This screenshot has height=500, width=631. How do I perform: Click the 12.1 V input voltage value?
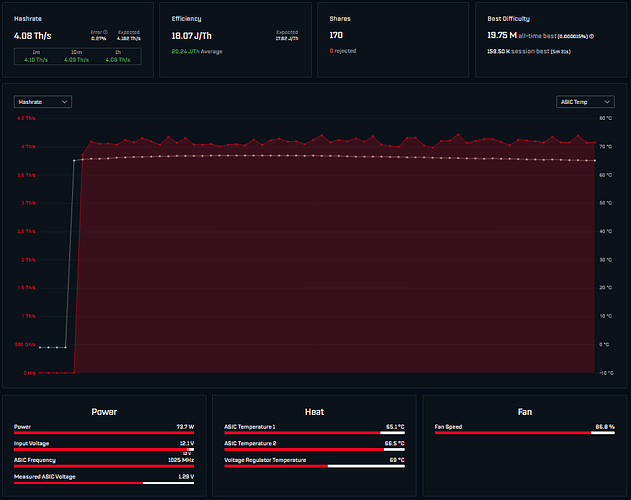187,443
